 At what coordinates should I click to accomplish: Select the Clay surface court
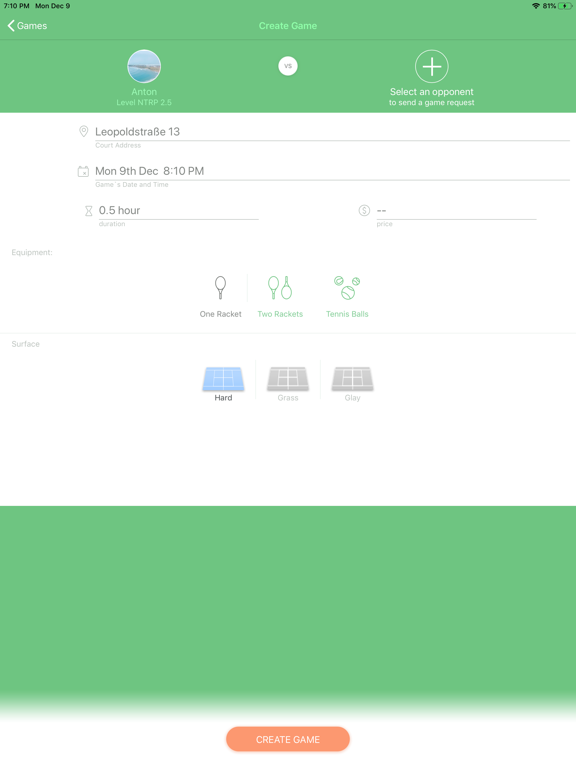[353, 384]
